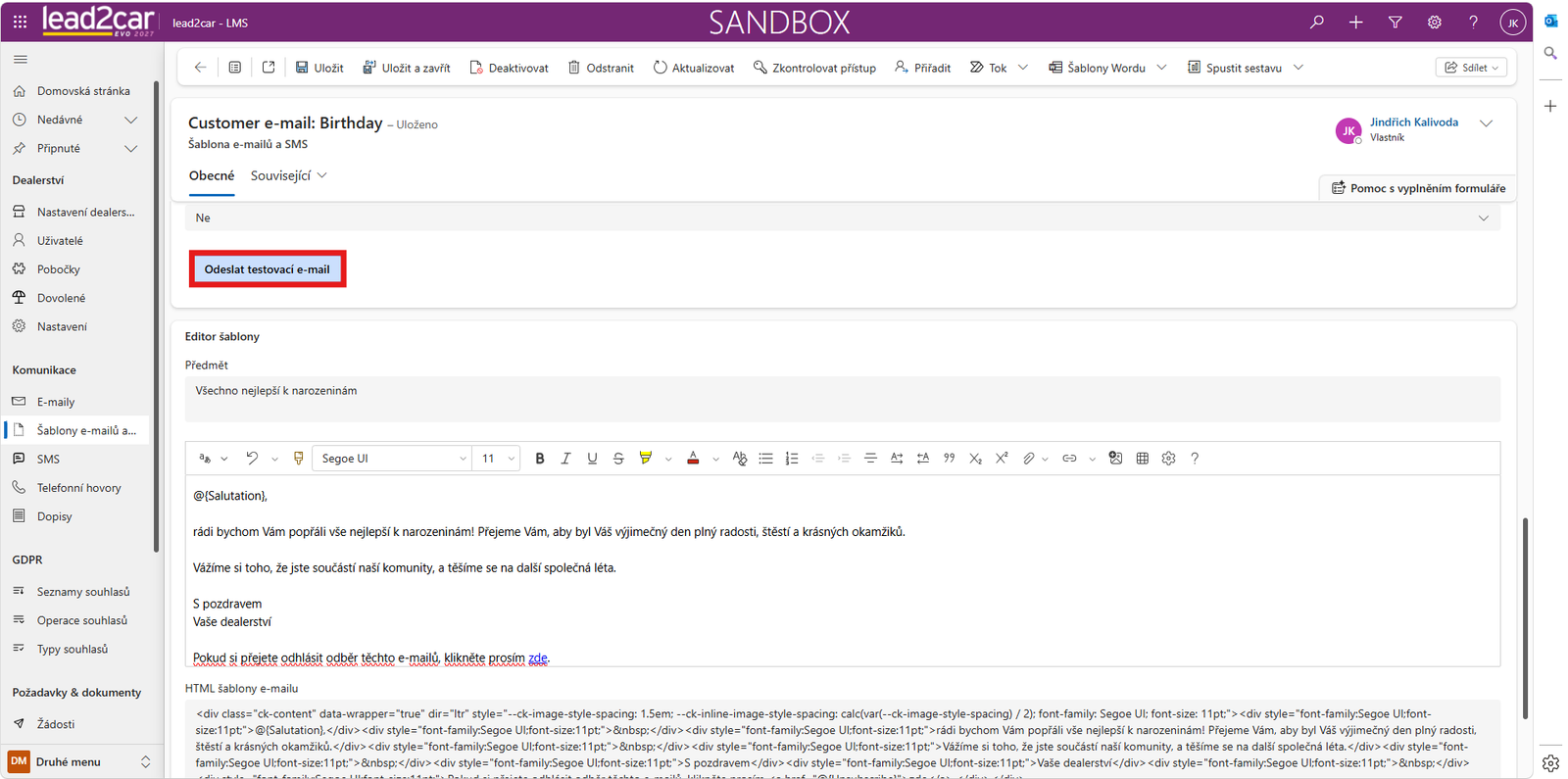Open the advanced filter funnel icon
Viewport: 1568px width, 779px height.
click(1396, 22)
